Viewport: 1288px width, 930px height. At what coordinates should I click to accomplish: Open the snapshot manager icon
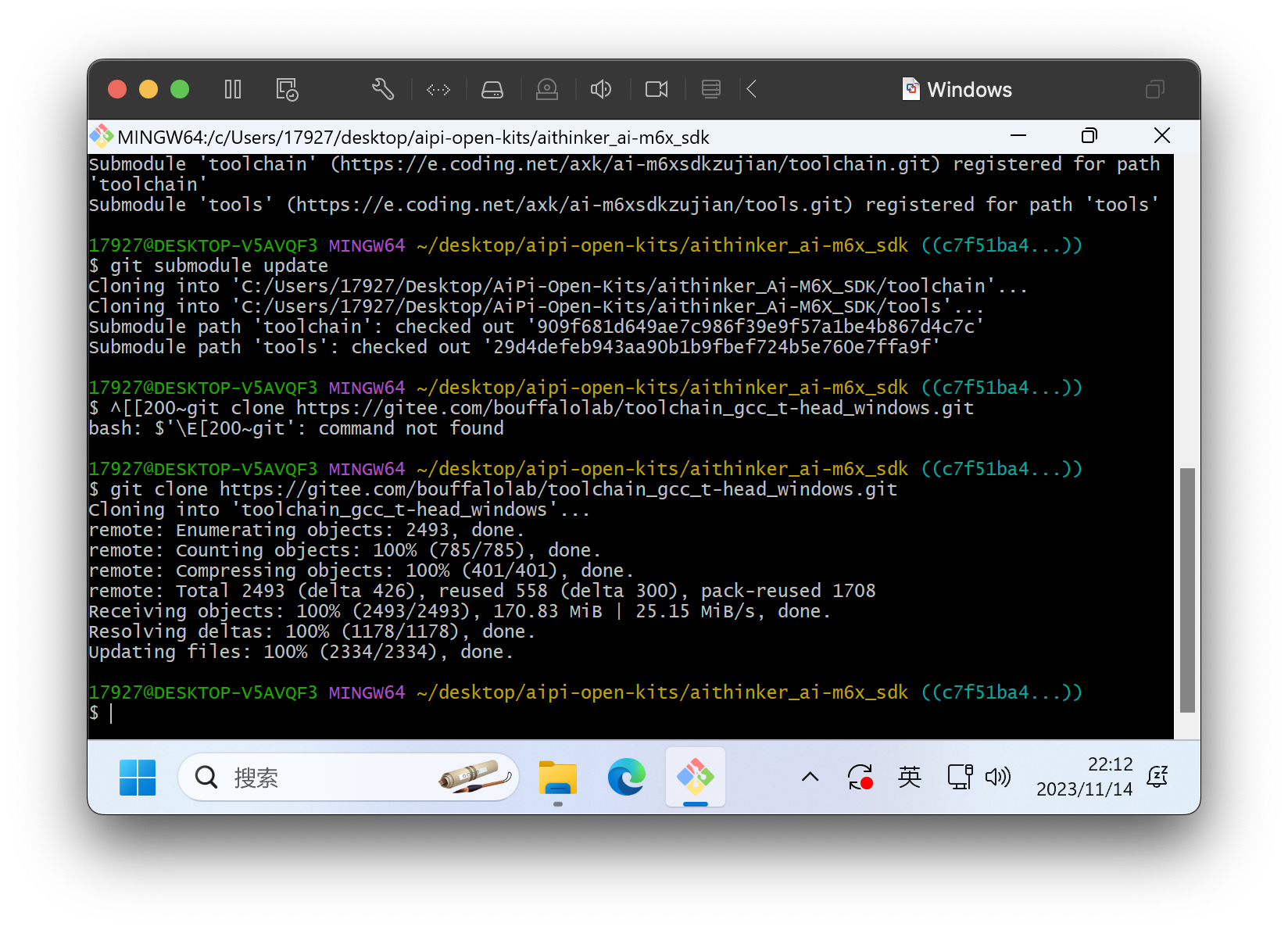point(287,89)
